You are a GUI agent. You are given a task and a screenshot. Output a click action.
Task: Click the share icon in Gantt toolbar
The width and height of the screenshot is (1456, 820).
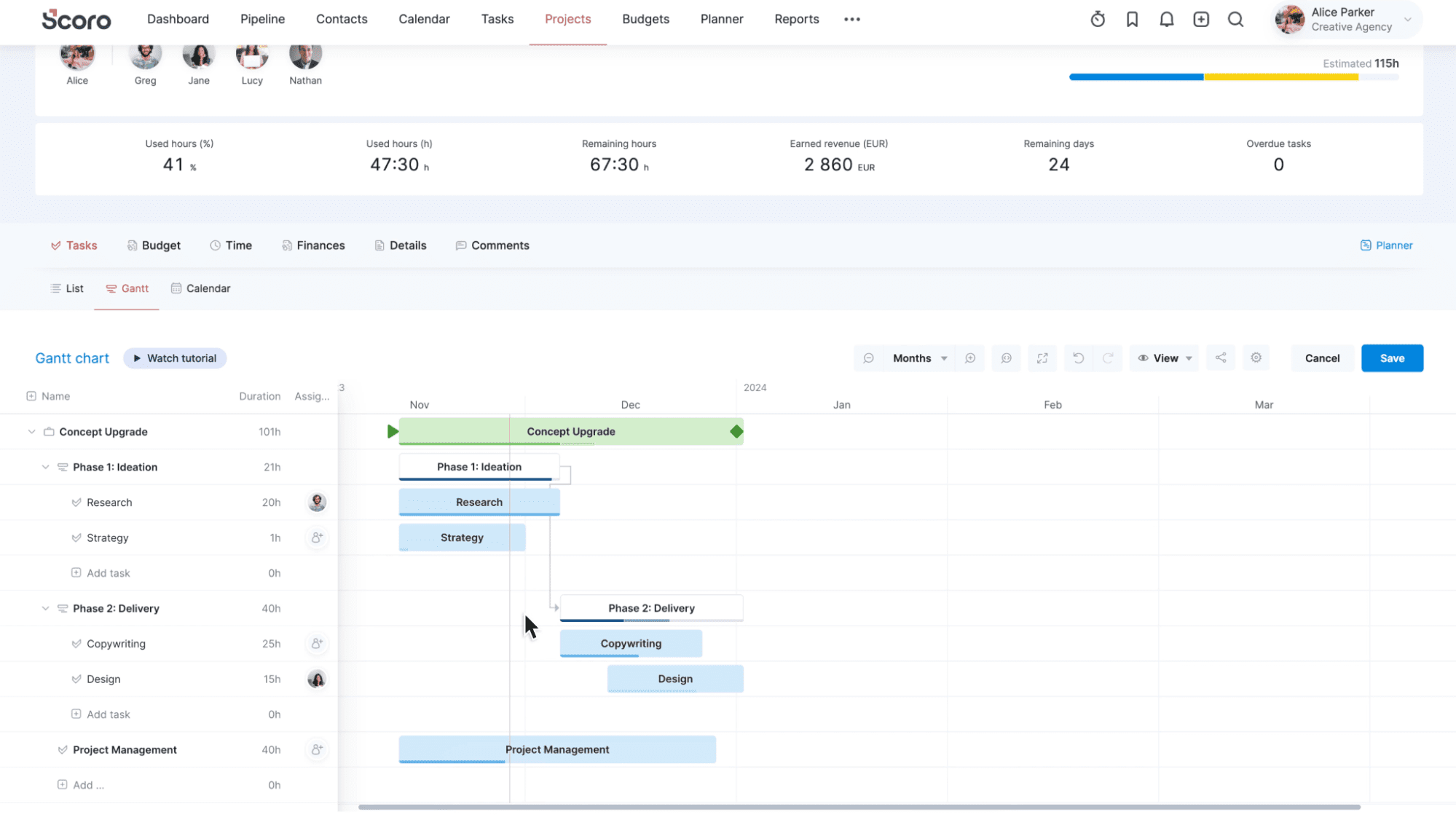[x=1221, y=358]
